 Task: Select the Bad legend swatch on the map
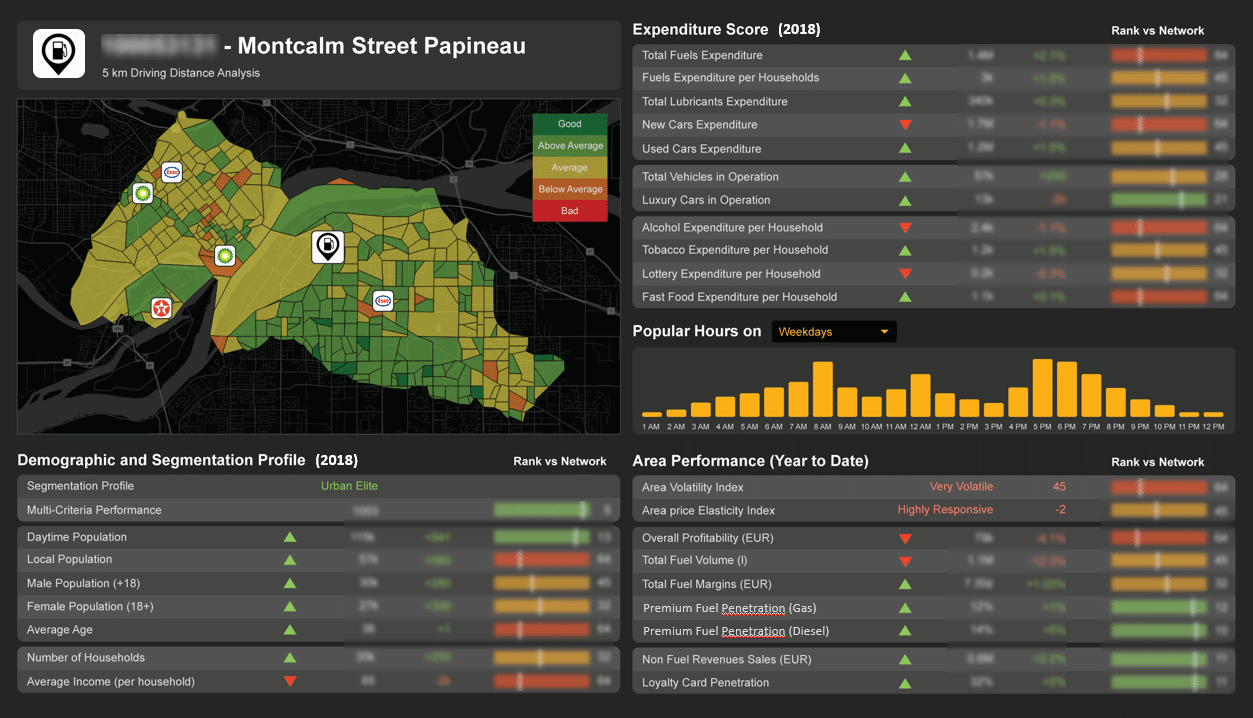tap(570, 211)
